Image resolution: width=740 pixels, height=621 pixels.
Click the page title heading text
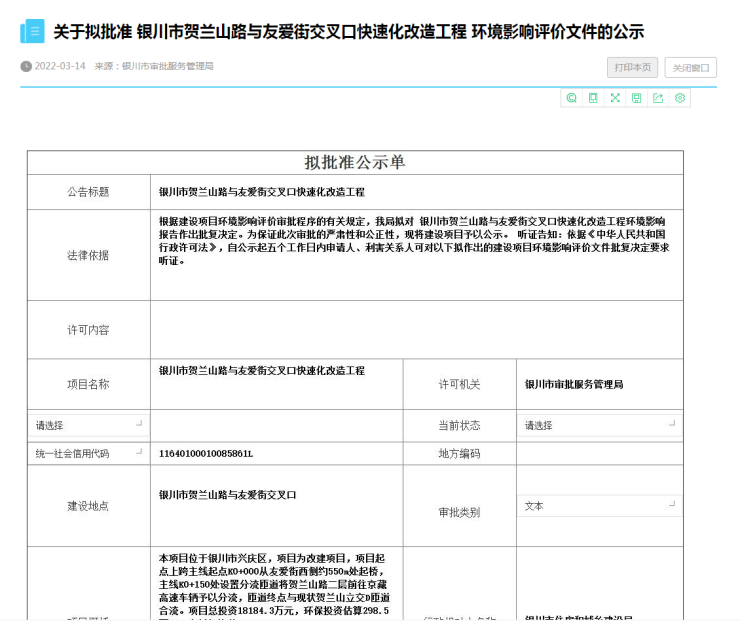348,32
